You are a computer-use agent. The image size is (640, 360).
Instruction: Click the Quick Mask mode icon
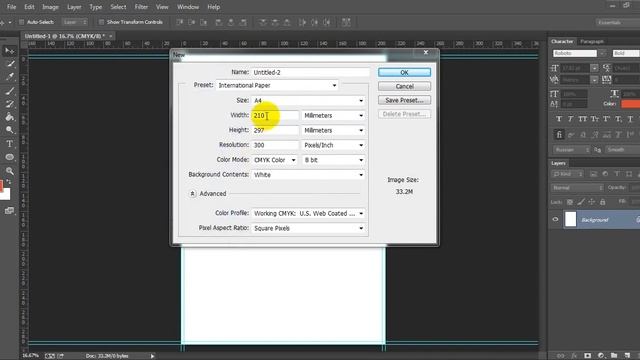pyautogui.click(x=9, y=211)
